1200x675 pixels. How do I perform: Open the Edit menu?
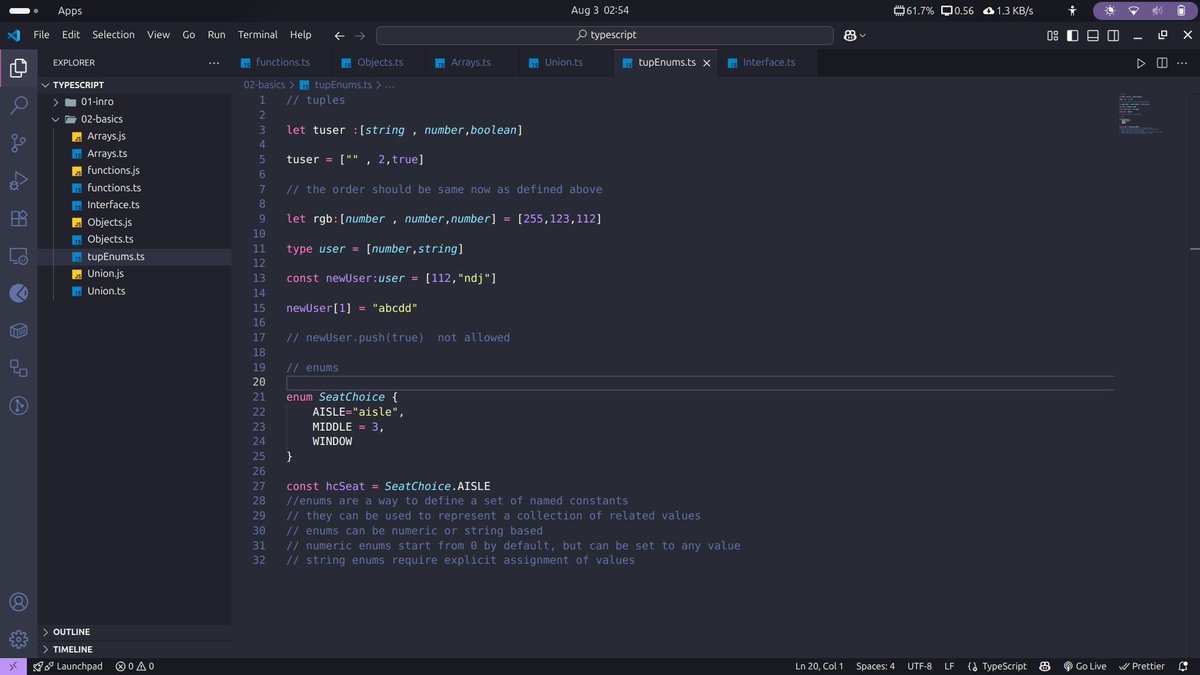click(71, 35)
